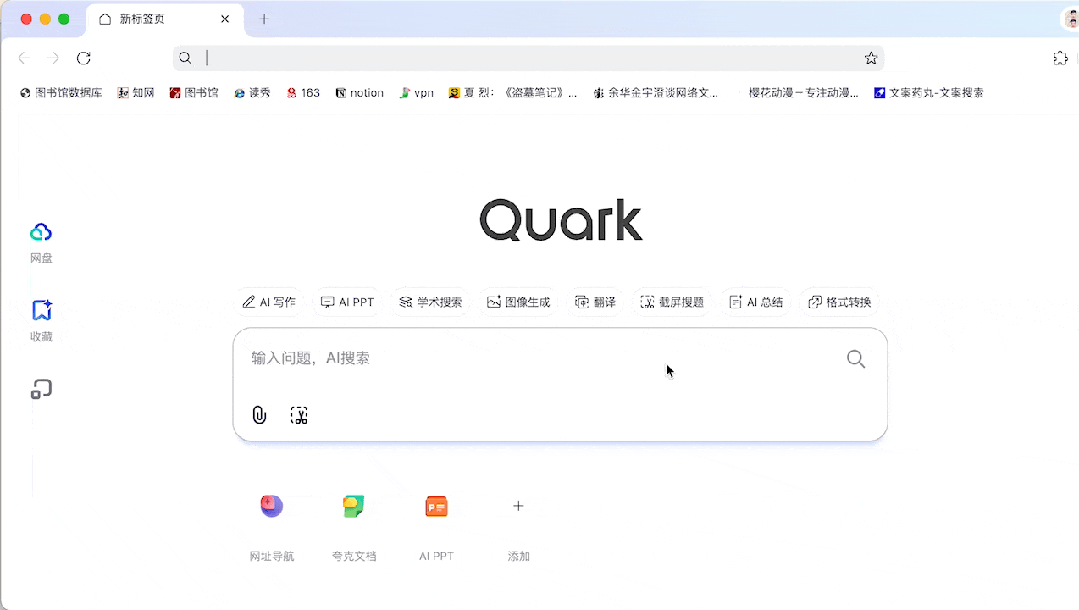1079x610 pixels.
Task: Open image search via the scan icon
Action: 299,415
